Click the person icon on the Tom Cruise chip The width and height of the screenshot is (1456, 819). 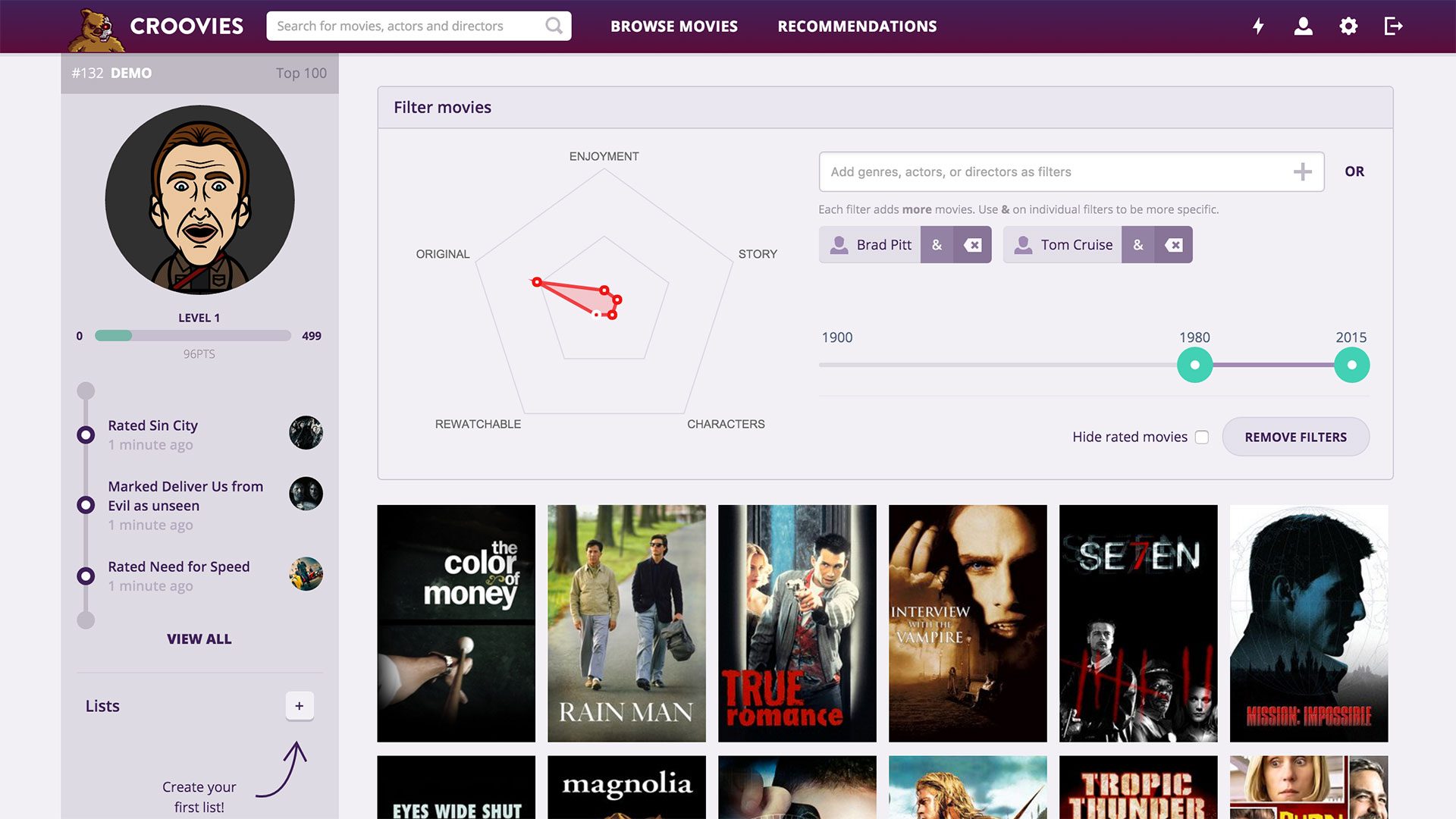pos(1023,245)
